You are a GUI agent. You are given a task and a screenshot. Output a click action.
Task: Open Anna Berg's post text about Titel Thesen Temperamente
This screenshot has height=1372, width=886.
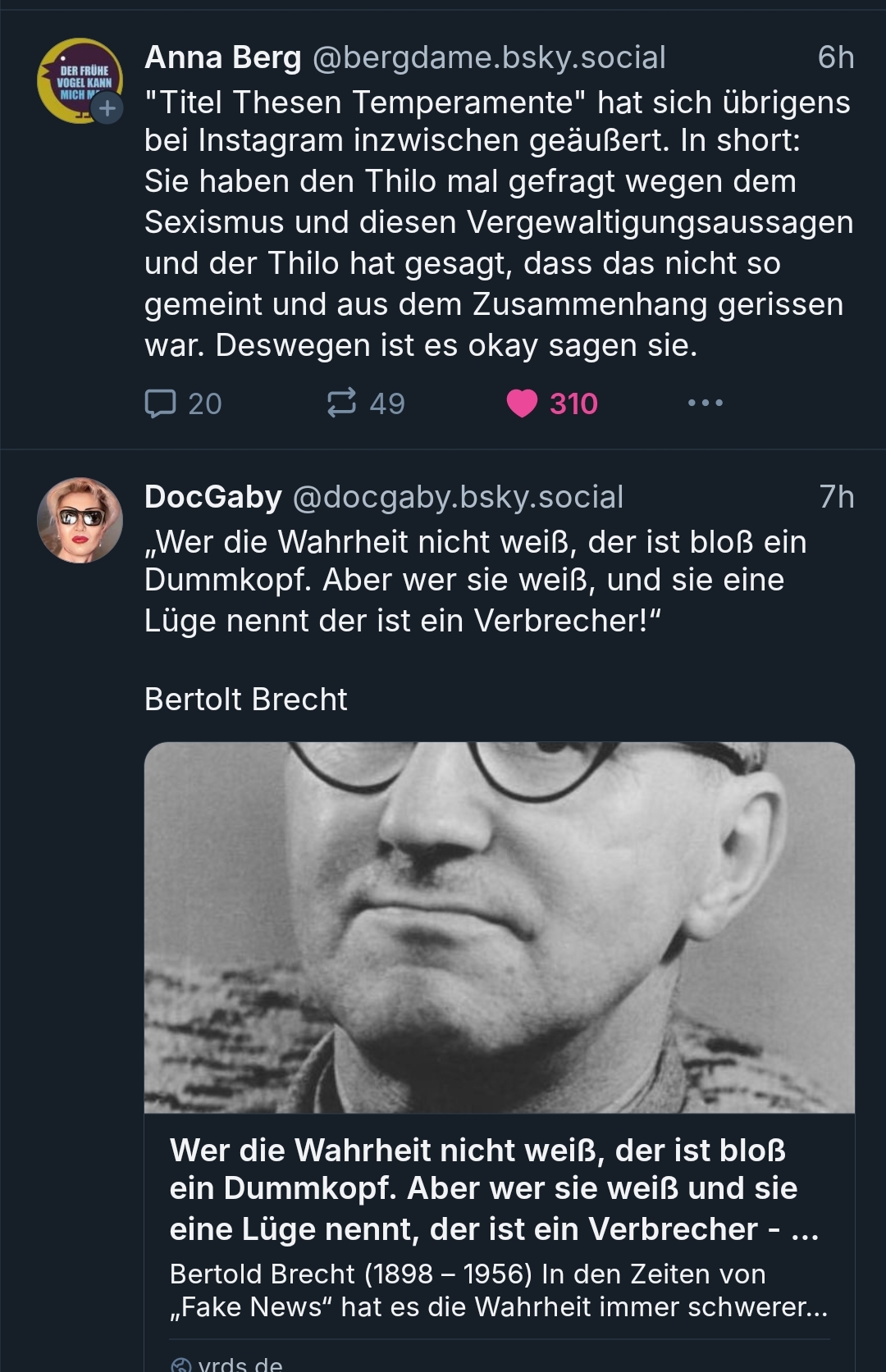[499, 223]
